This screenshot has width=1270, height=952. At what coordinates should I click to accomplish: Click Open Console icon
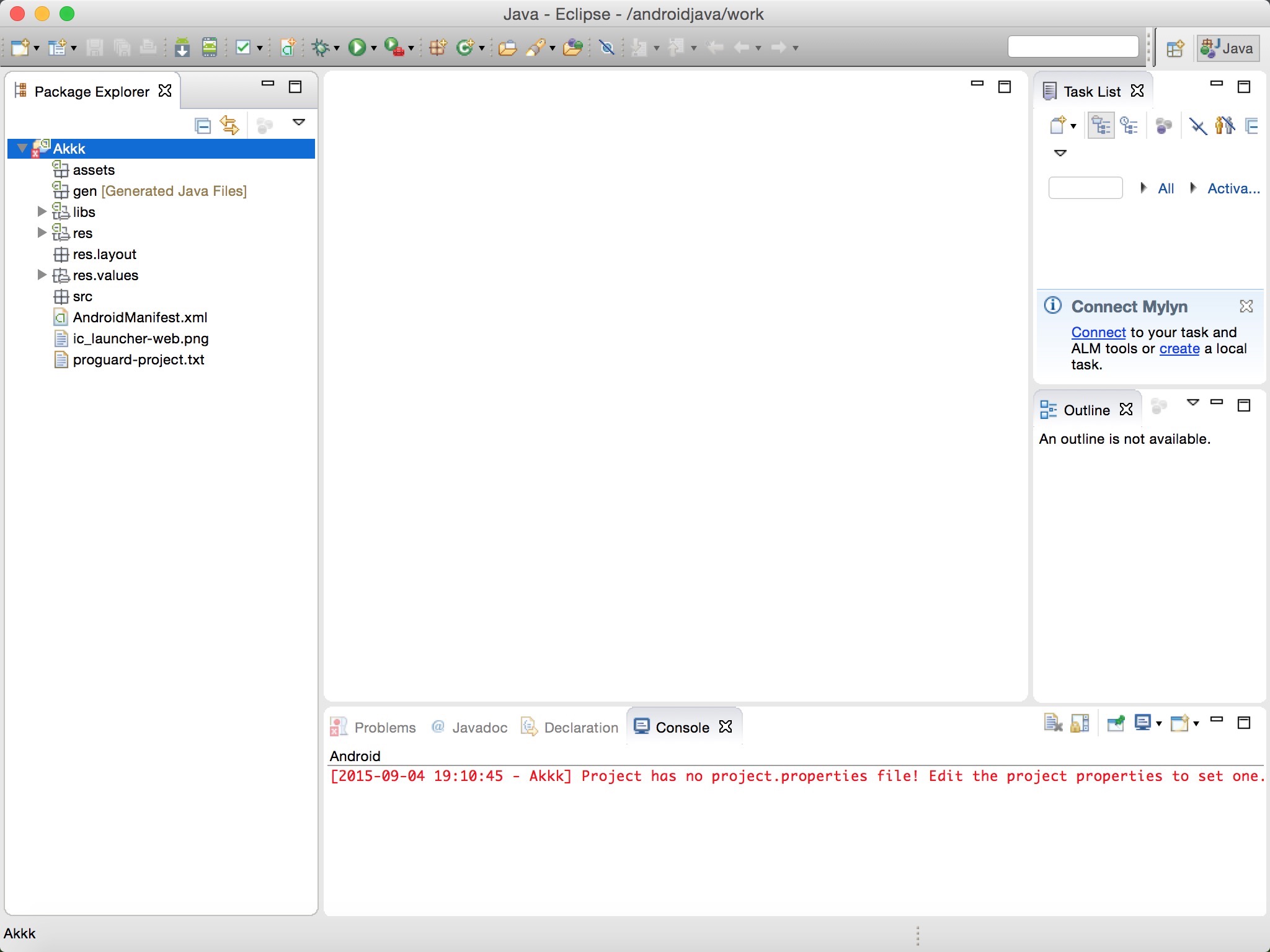pyautogui.click(x=1179, y=723)
